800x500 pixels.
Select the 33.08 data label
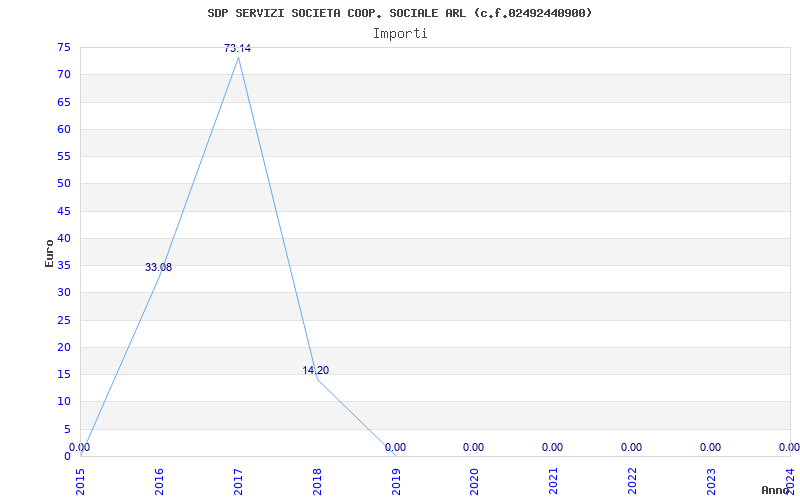pyautogui.click(x=158, y=267)
